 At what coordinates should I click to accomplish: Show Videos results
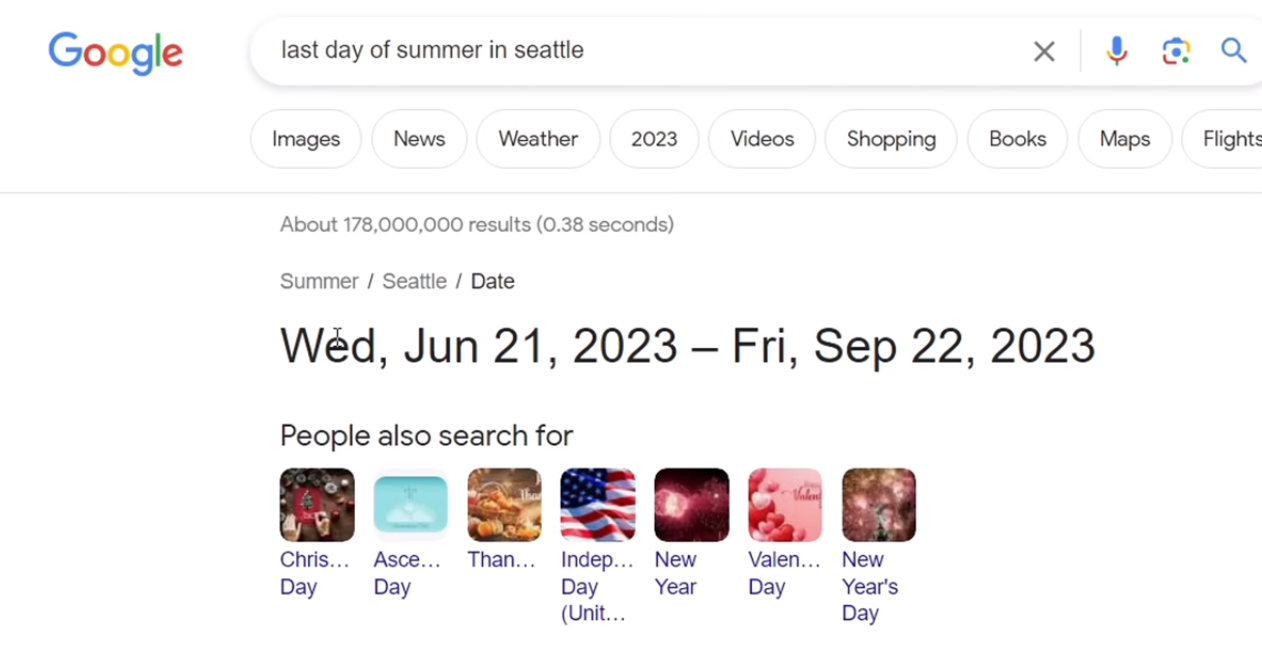pos(762,139)
